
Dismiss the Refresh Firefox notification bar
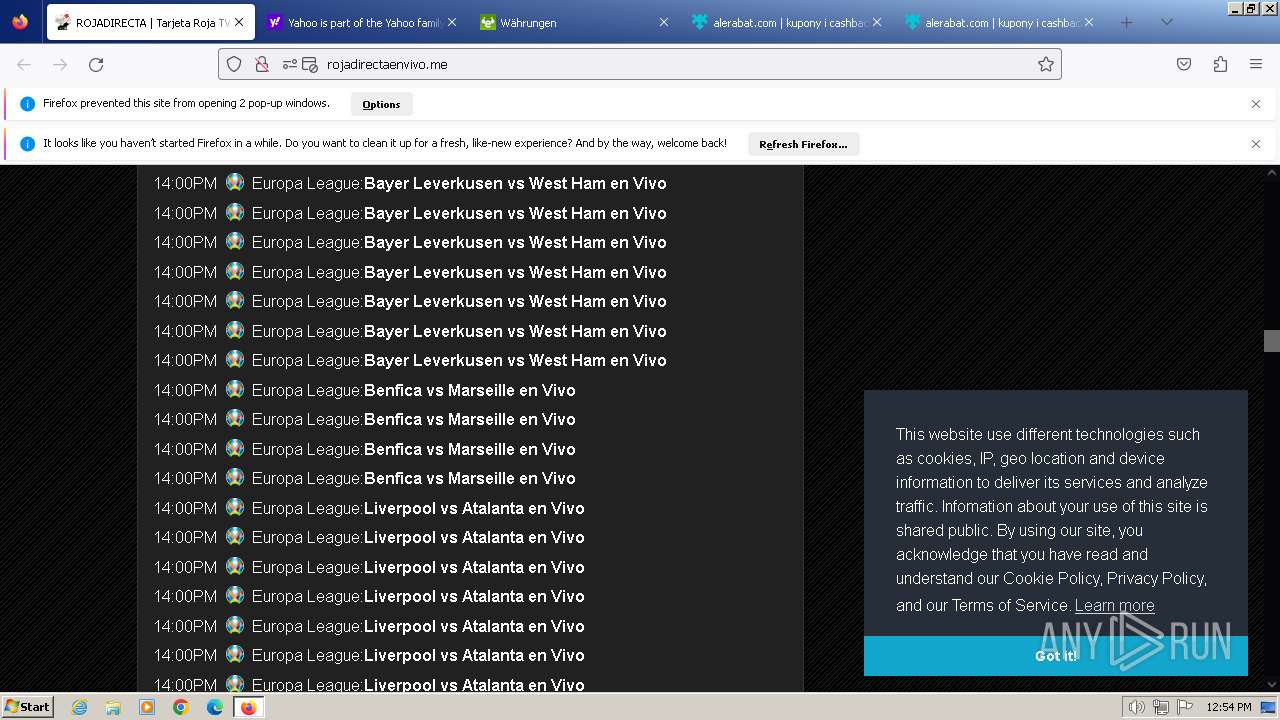(1256, 144)
